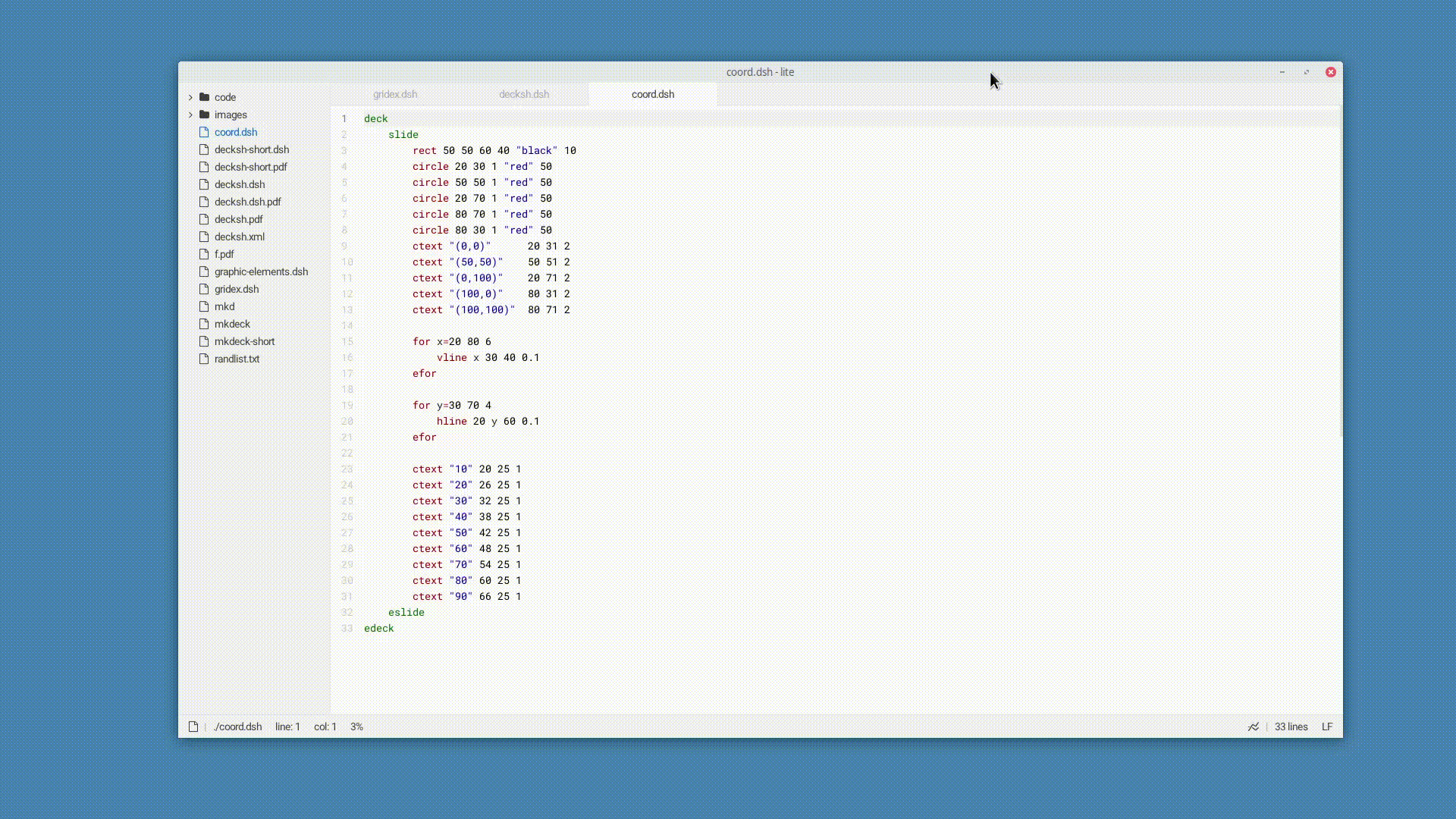Select decksh-short.pdf in the sidebar
1456x819 pixels.
point(250,167)
